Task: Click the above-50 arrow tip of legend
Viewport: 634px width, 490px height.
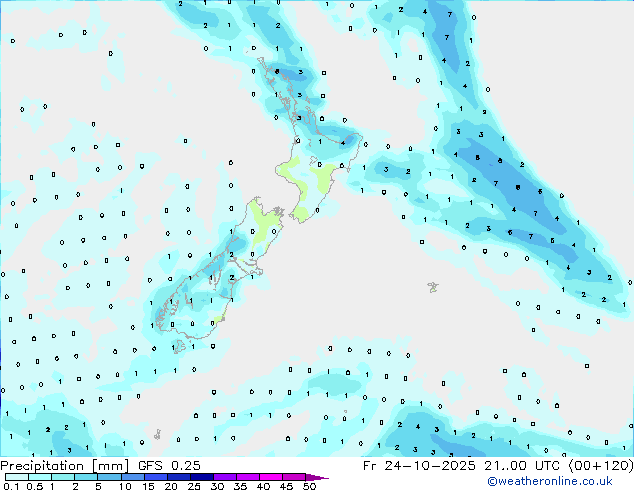Action: pyautogui.click(x=317, y=477)
